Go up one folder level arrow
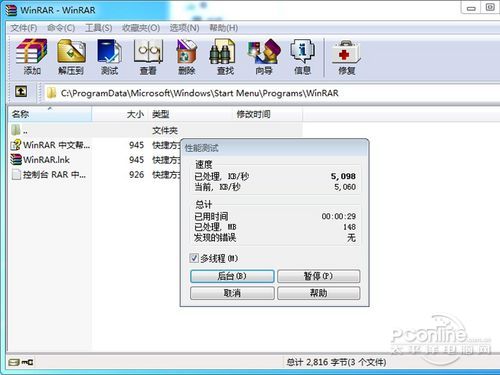The image size is (500, 375). [21, 91]
